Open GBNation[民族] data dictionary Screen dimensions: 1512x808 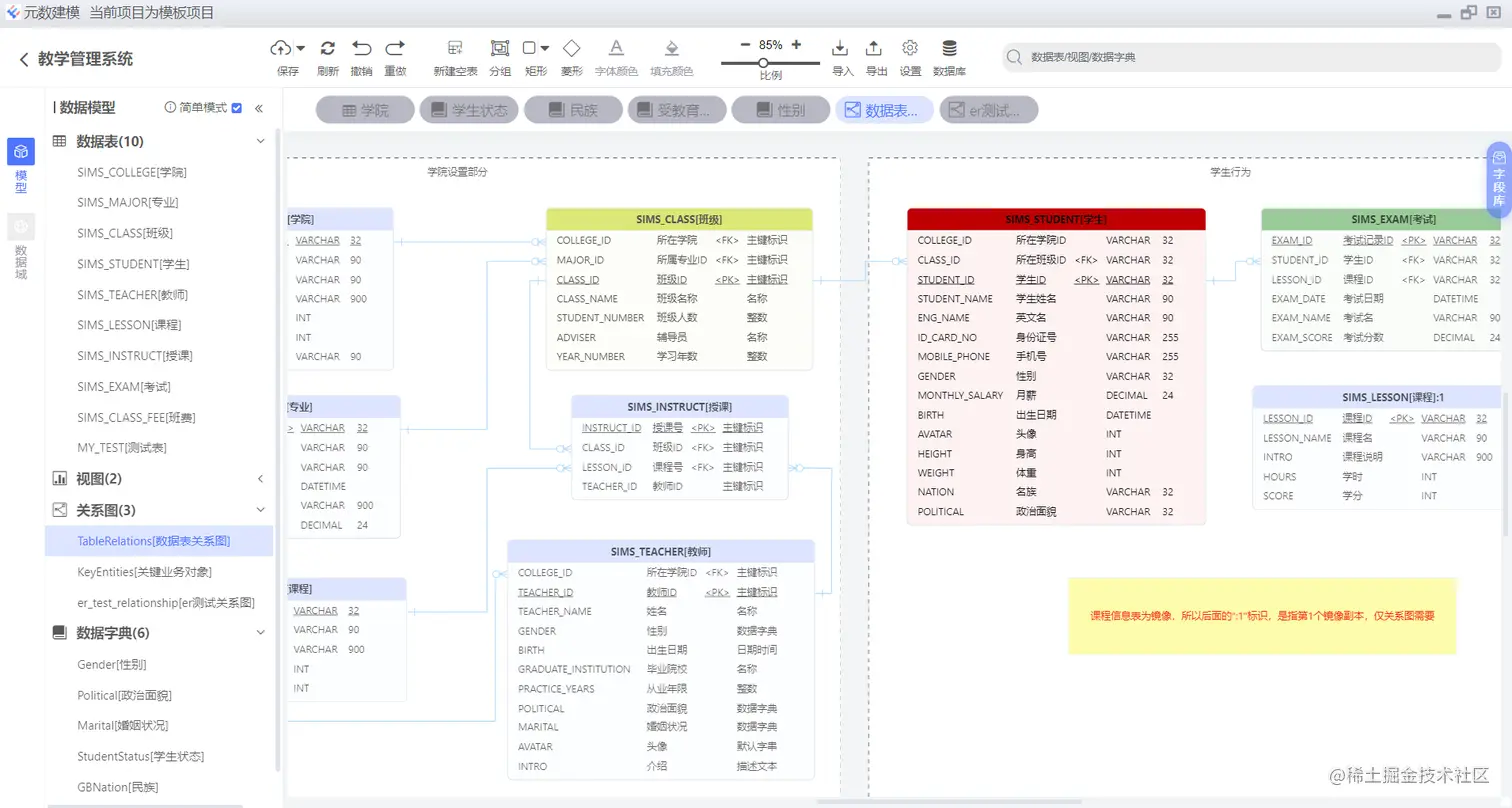click(x=117, y=787)
